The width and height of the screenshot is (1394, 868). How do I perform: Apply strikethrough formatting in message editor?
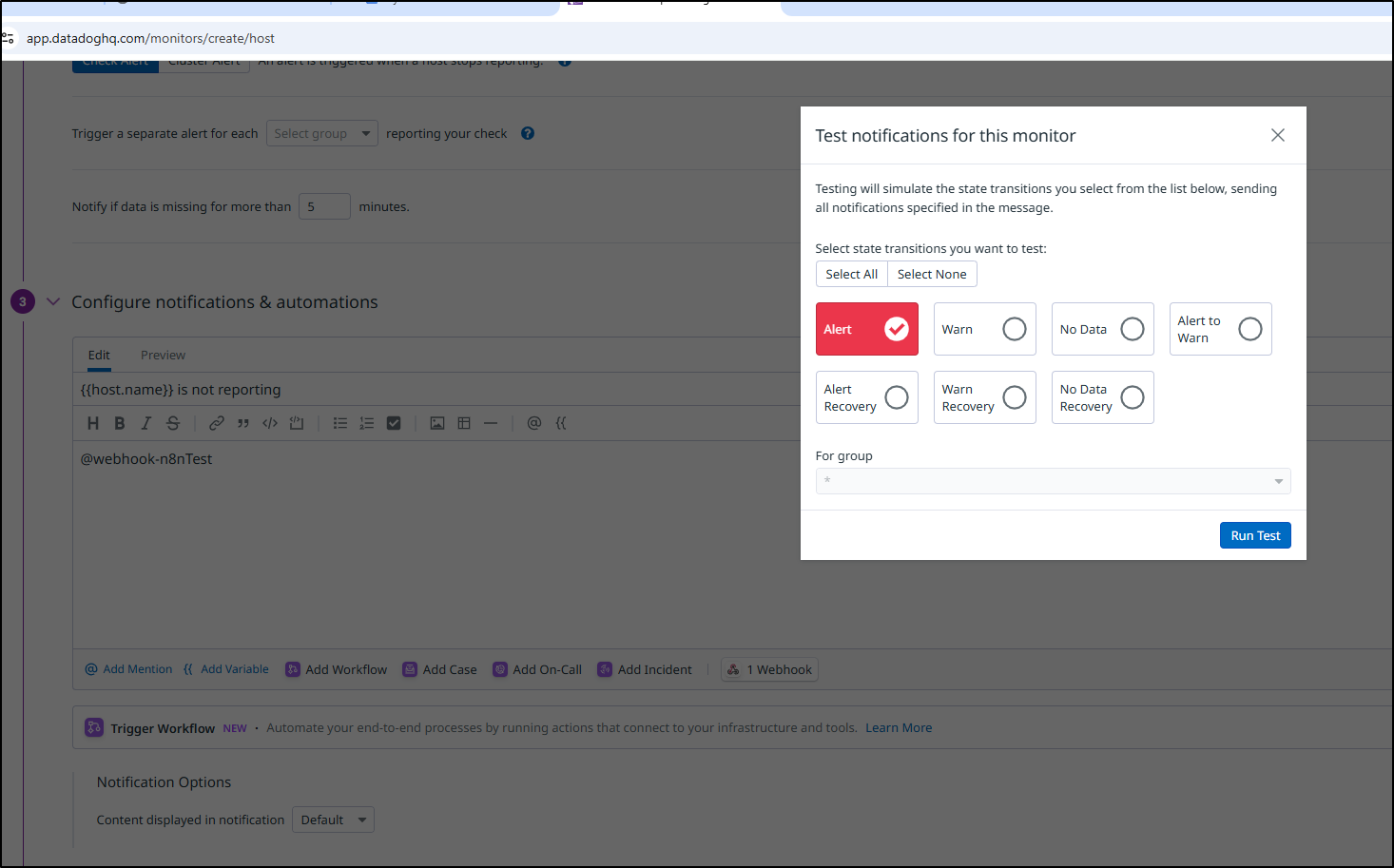pyautogui.click(x=173, y=423)
